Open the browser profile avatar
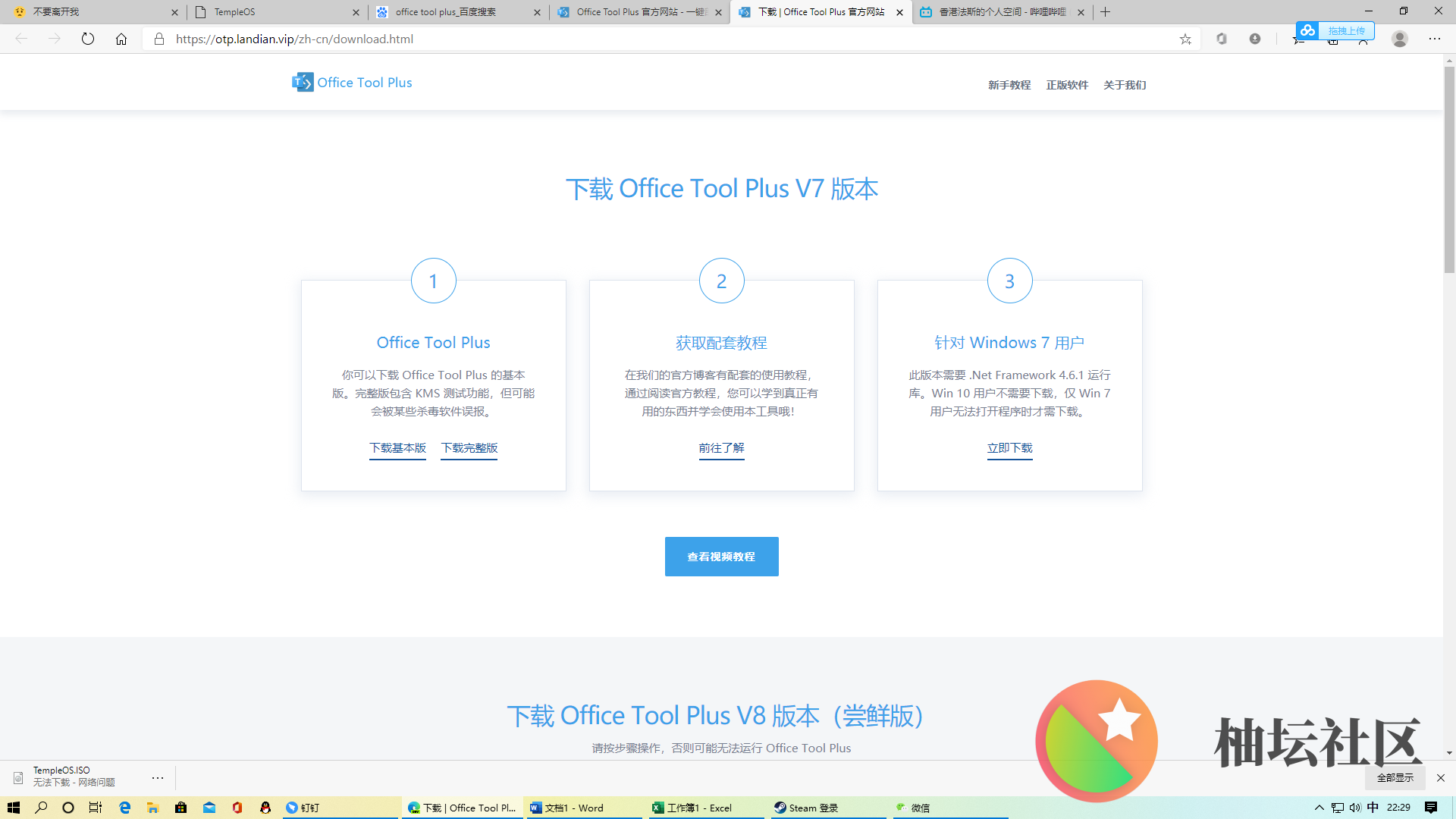Image resolution: width=1456 pixels, height=819 pixels. coord(1400,39)
